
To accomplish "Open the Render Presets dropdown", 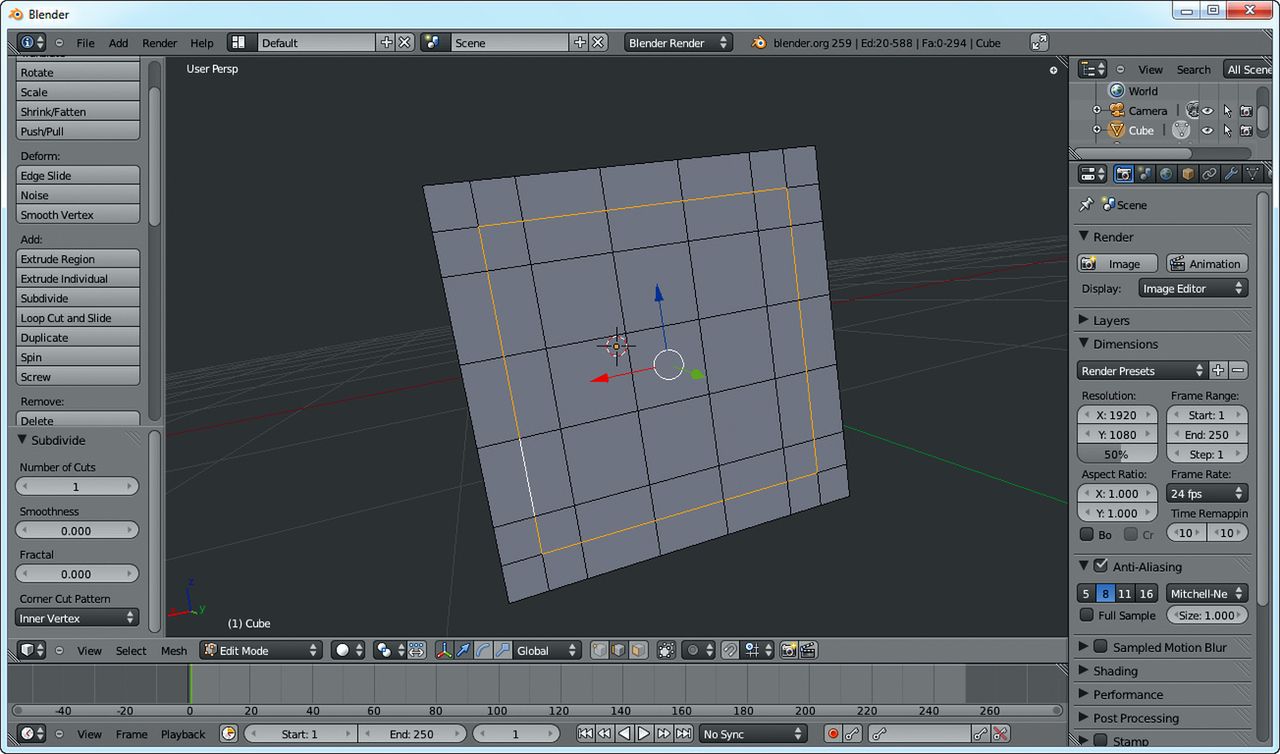I will (1143, 370).
